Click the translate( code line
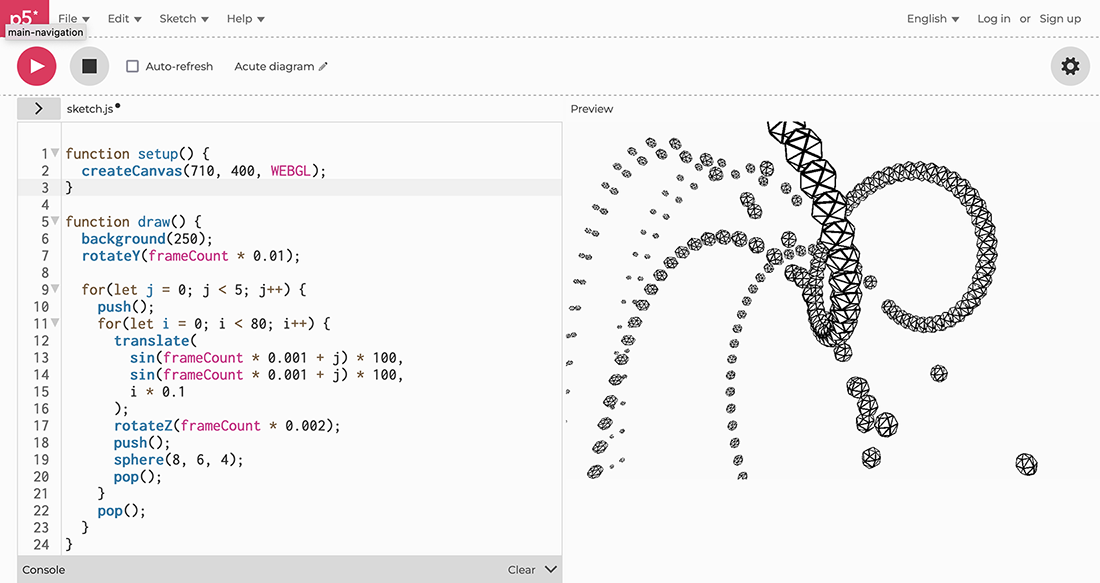This screenshot has height=583, width=1100. pos(156,340)
